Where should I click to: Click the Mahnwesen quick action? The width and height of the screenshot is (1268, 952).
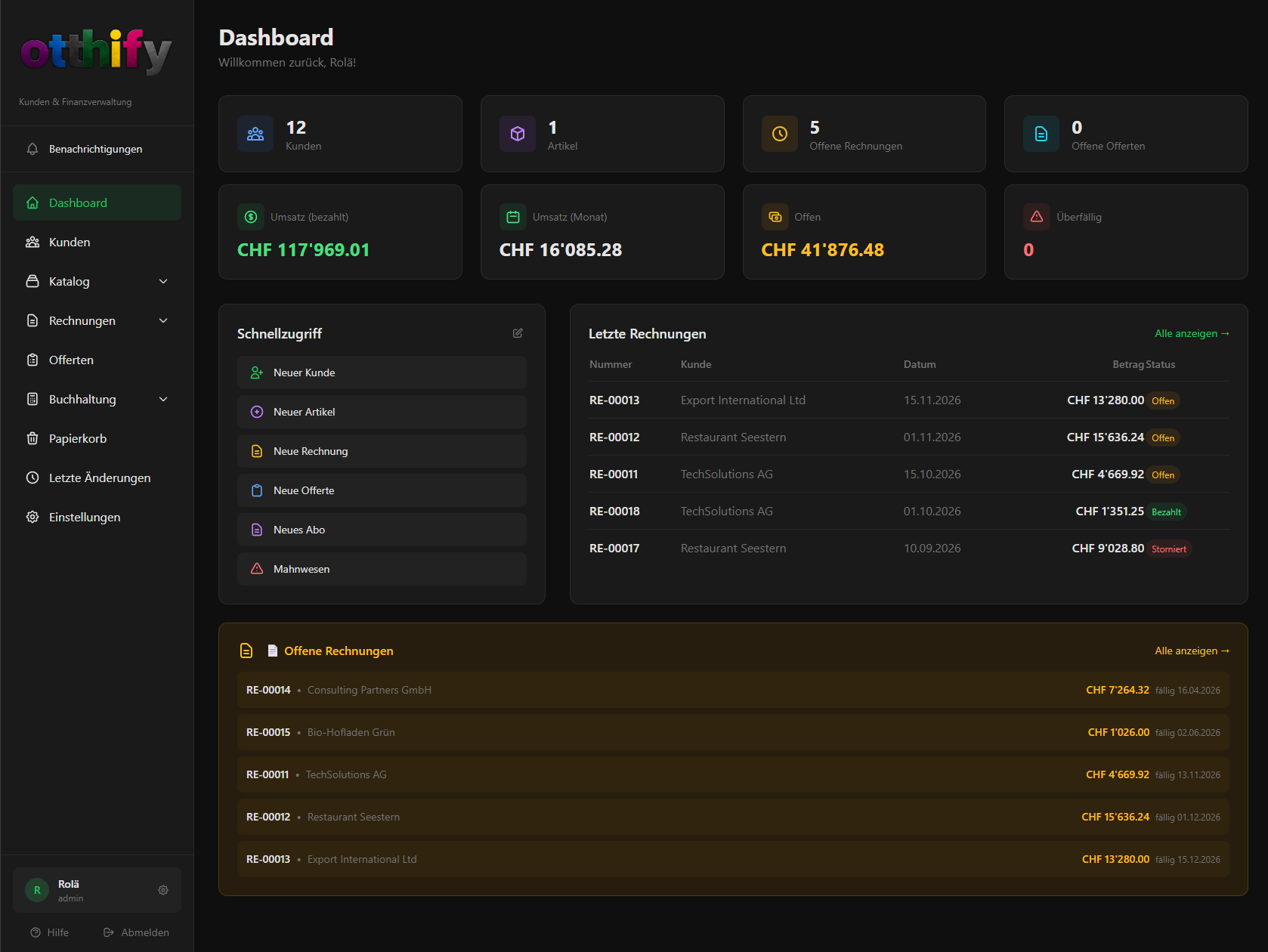click(x=382, y=569)
